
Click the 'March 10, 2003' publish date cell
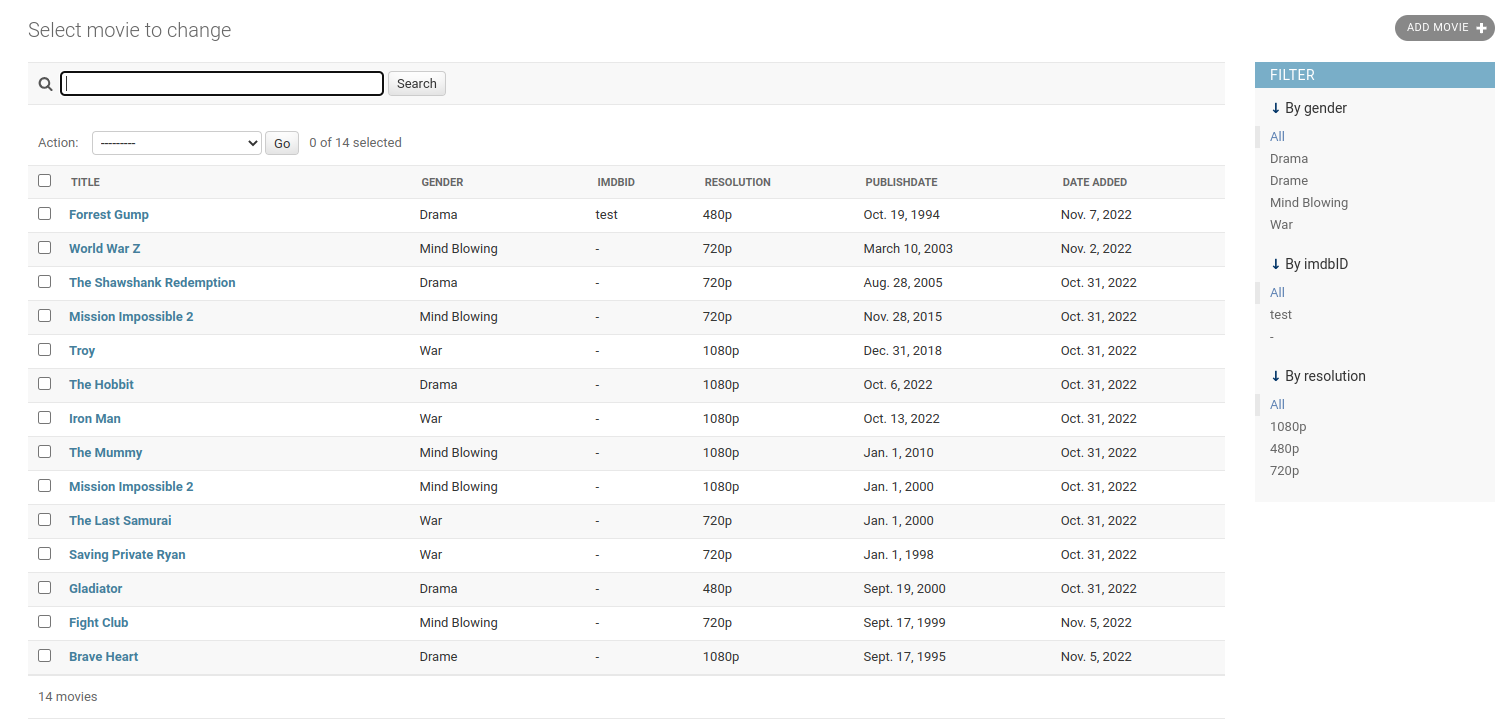tap(908, 249)
